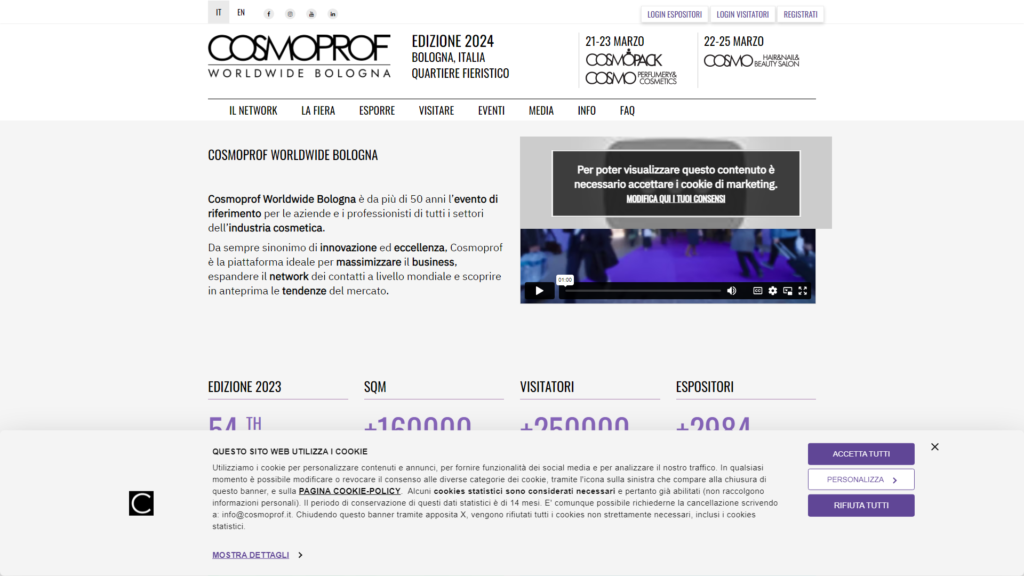Switch video to fullscreen
The width and height of the screenshot is (1024, 576).
[x=803, y=291]
